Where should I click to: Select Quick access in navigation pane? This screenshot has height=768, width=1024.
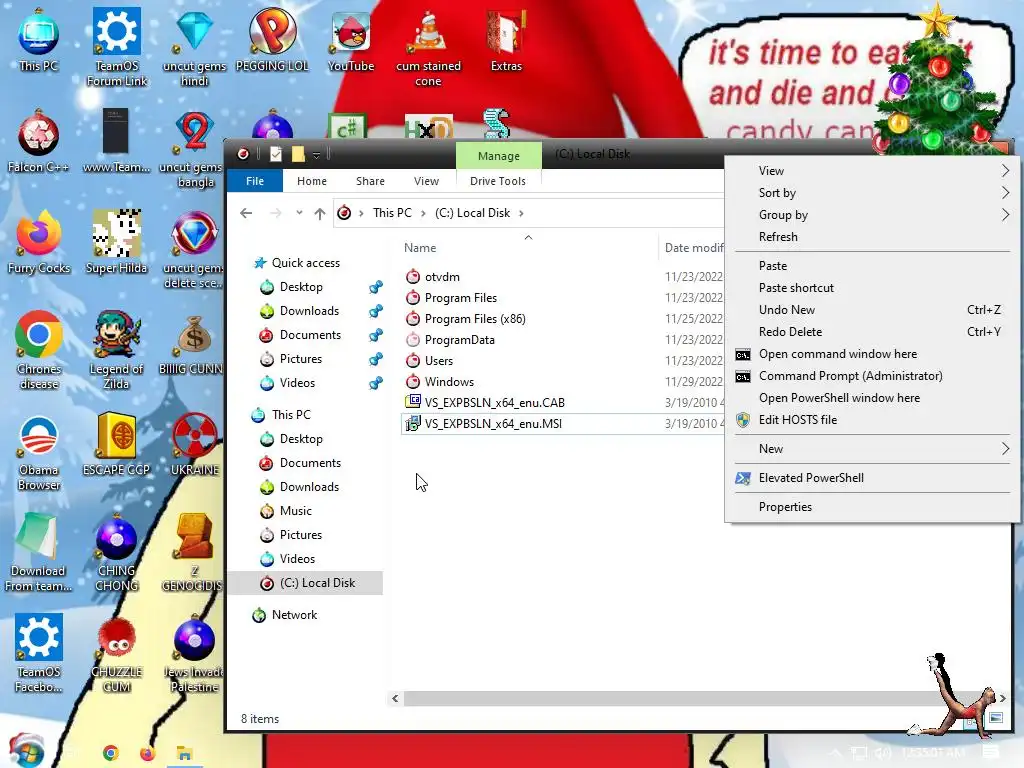coord(306,263)
